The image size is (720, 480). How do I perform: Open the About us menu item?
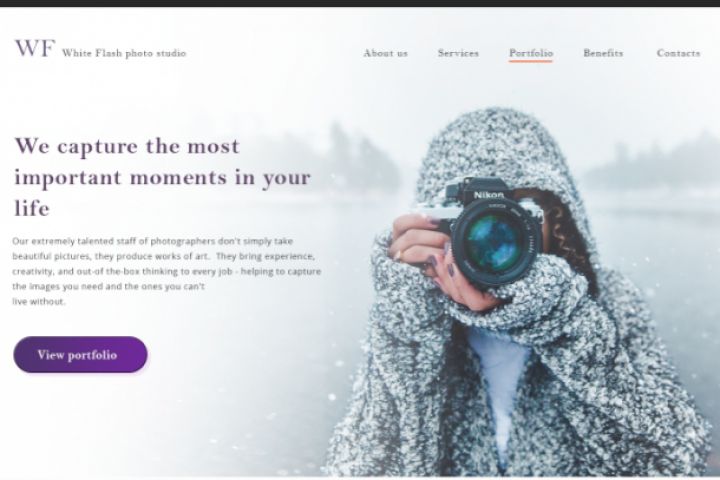[x=386, y=53]
